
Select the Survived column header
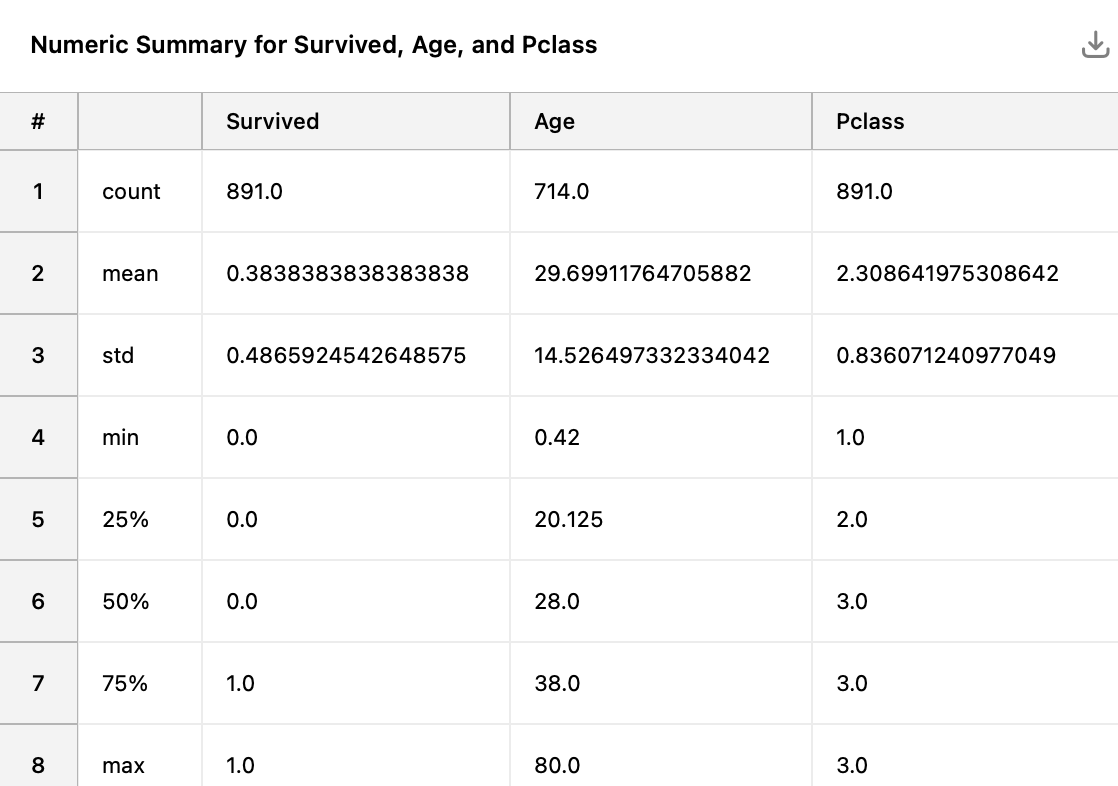point(272,121)
